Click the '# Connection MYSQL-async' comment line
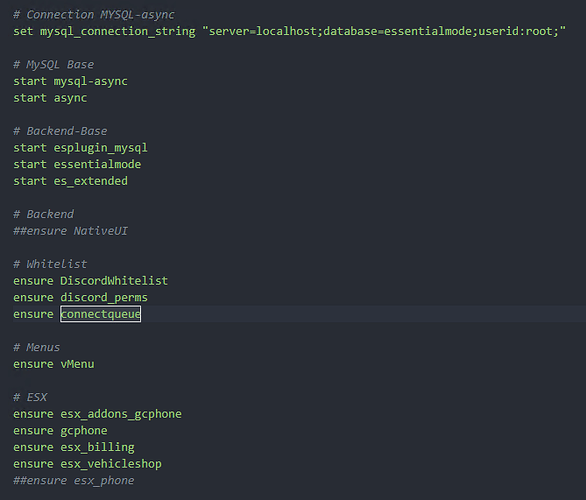The height and width of the screenshot is (500, 586). point(94,15)
